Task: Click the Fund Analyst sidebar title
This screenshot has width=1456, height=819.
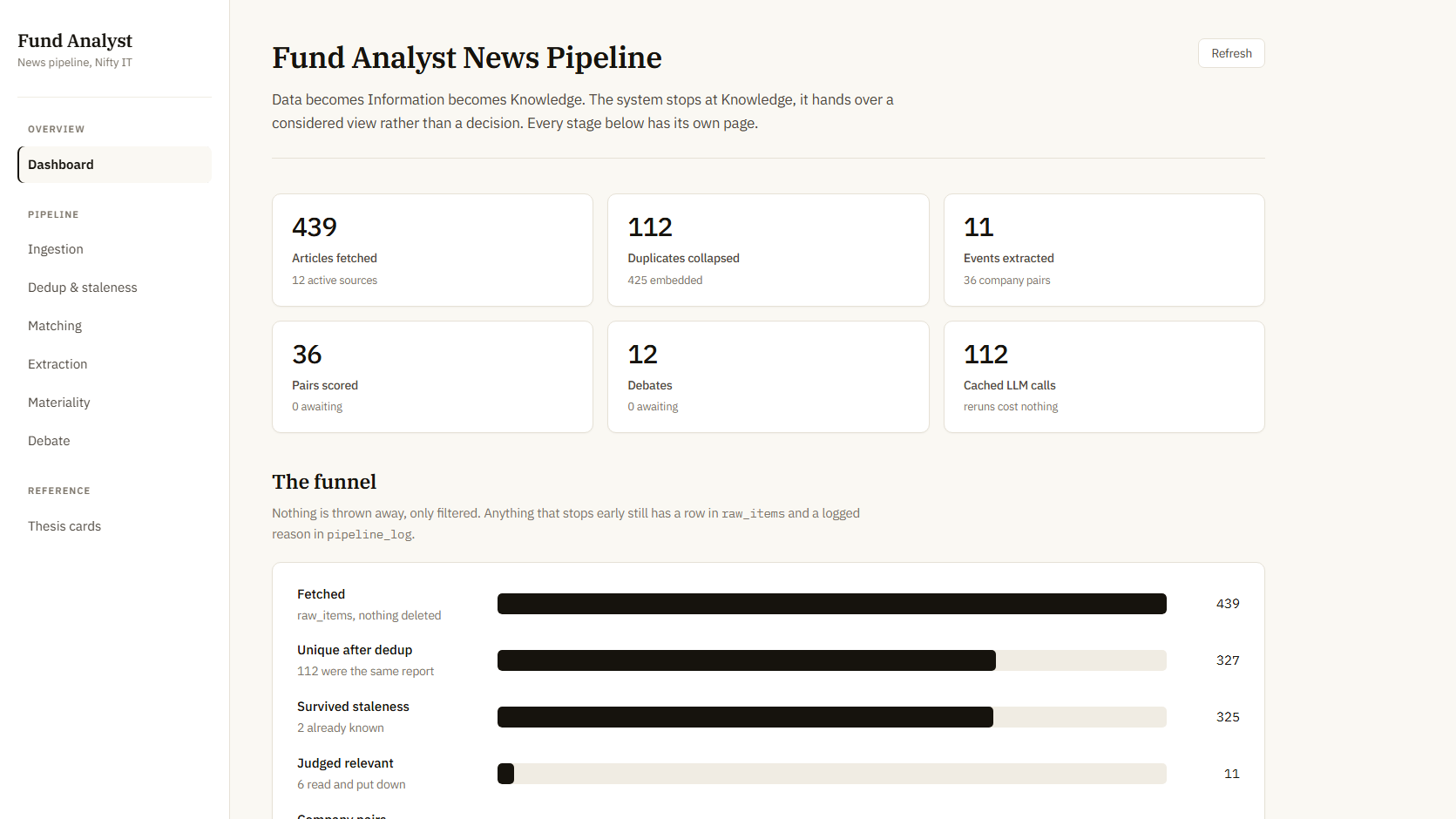Action: [x=75, y=41]
